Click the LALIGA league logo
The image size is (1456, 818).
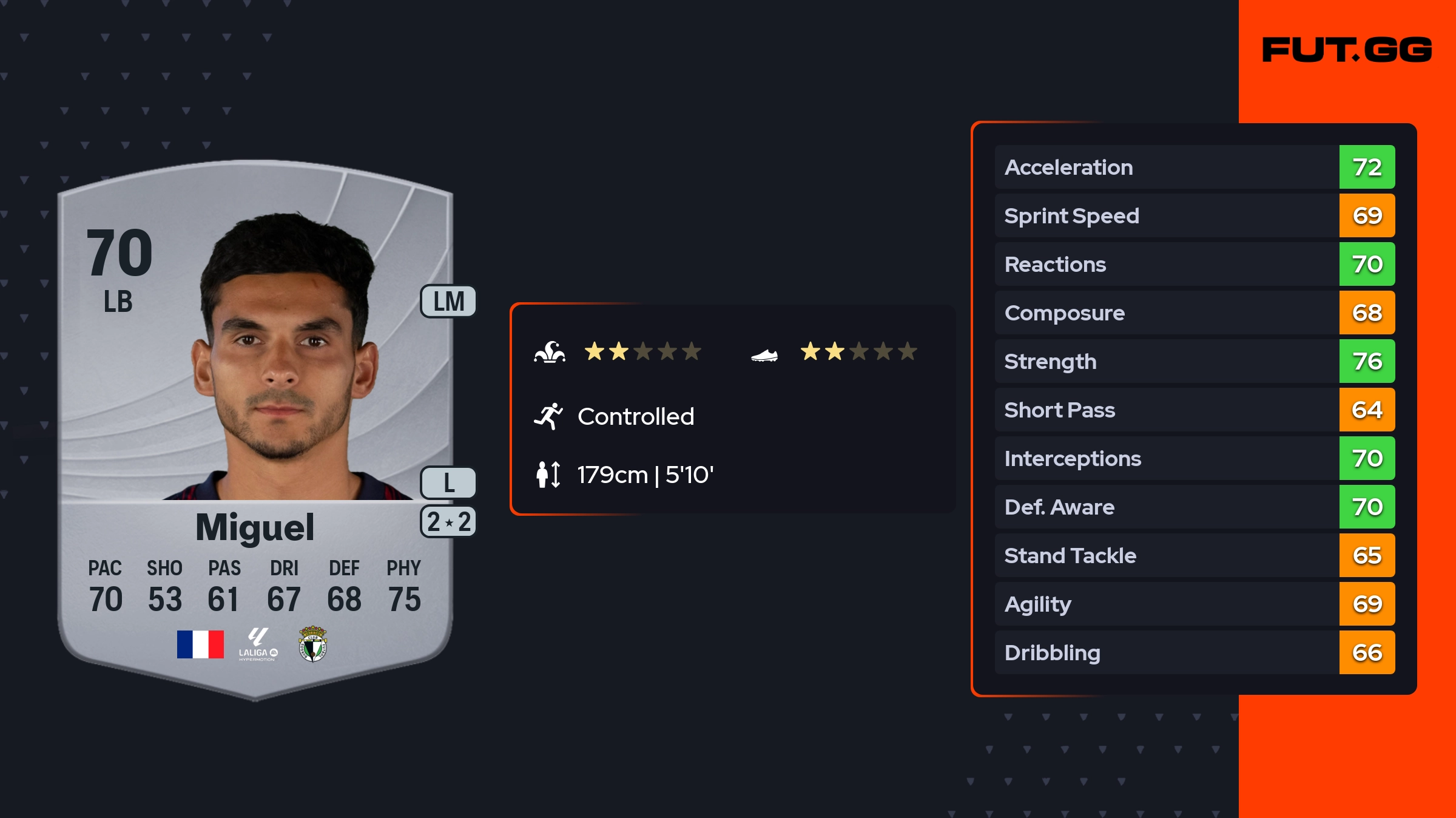coord(258,644)
